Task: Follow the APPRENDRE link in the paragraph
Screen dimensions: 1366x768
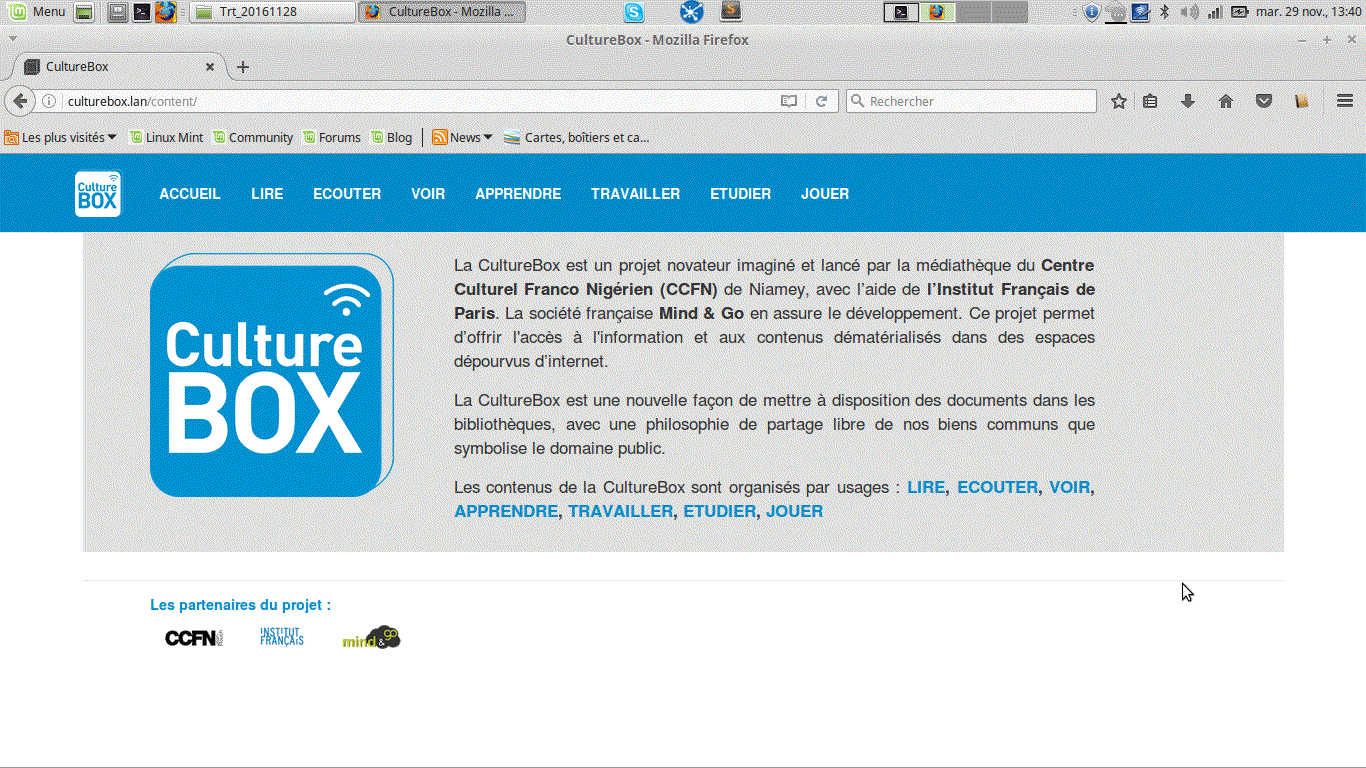Action: pyautogui.click(x=506, y=511)
